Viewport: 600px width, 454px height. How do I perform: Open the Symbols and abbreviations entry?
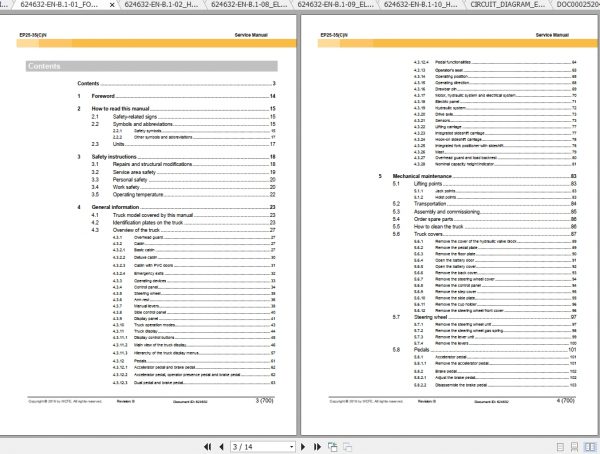click(x=183, y=124)
